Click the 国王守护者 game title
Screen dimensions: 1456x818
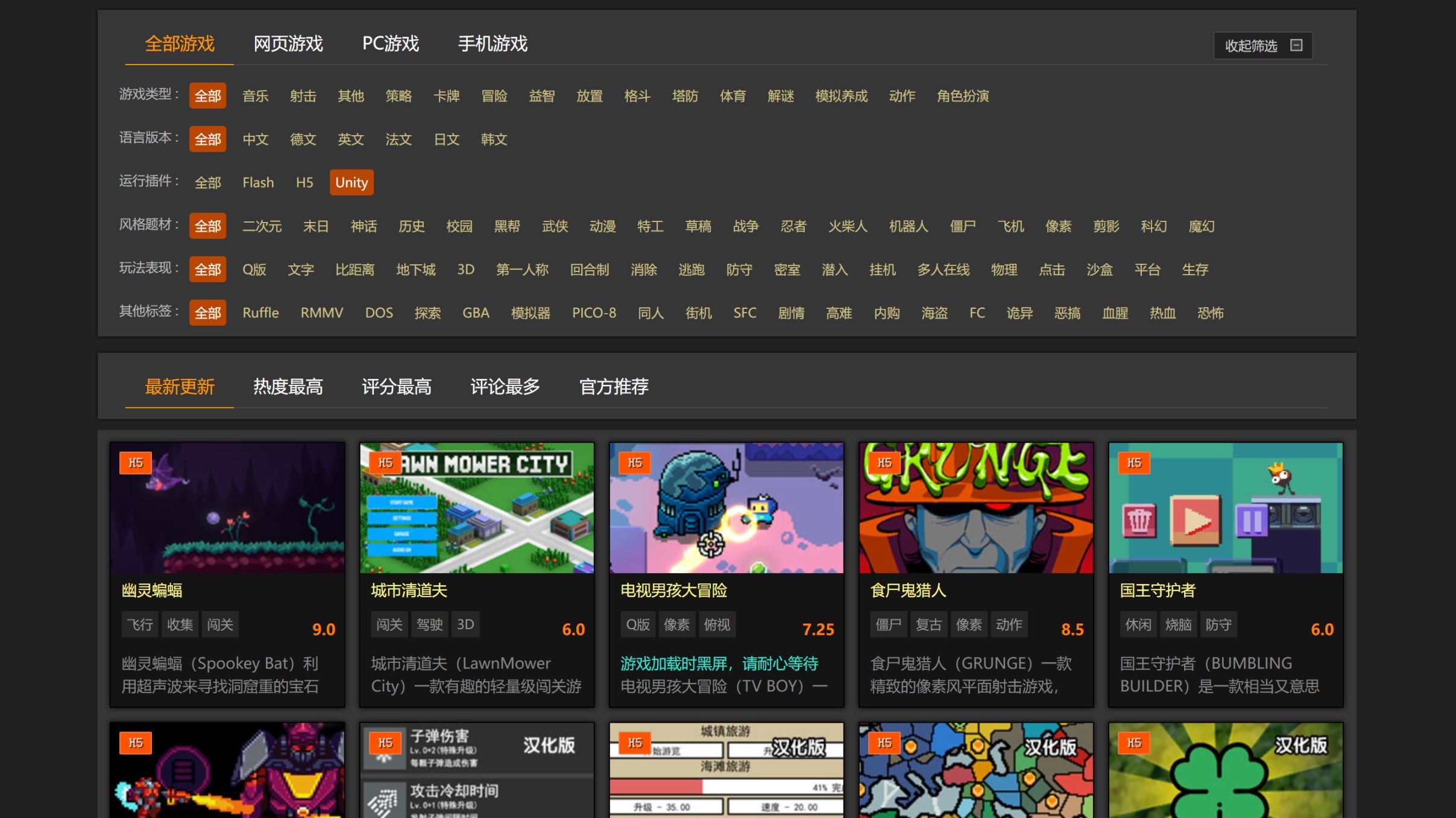(x=1158, y=591)
